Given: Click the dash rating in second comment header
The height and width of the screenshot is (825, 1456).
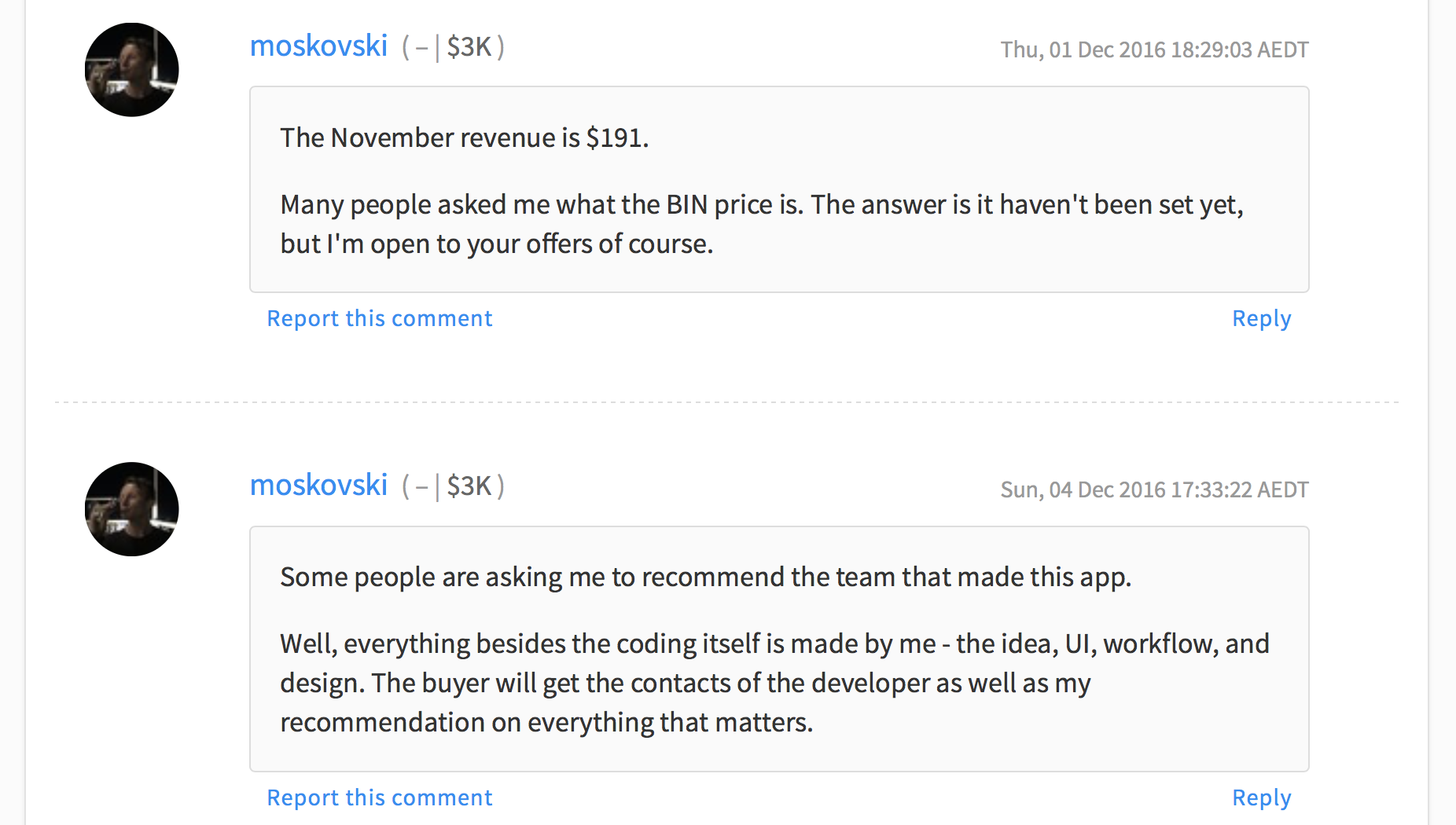Looking at the screenshot, I should point(421,487).
